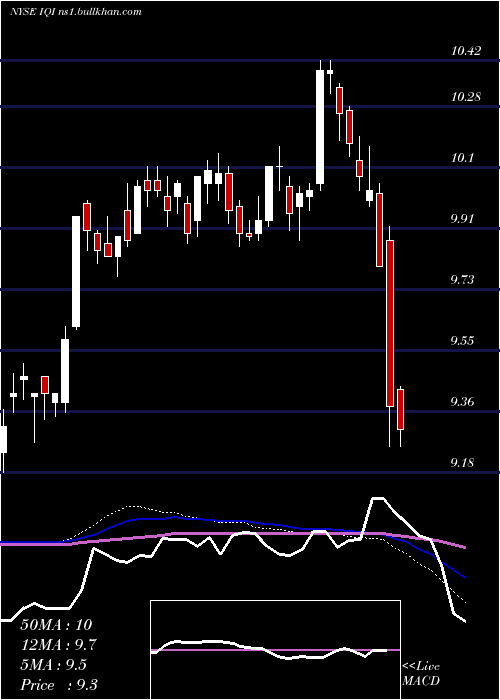The height and width of the screenshot is (700, 500).
Task: Select the 10.1 price axis label
Action: tap(462, 158)
